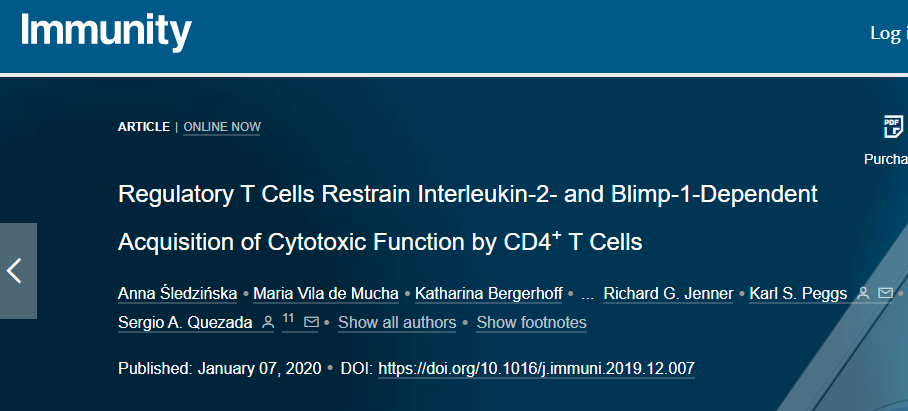Expand the full list with Show all authors
The height and width of the screenshot is (411, 908).
click(x=397, y=323)
